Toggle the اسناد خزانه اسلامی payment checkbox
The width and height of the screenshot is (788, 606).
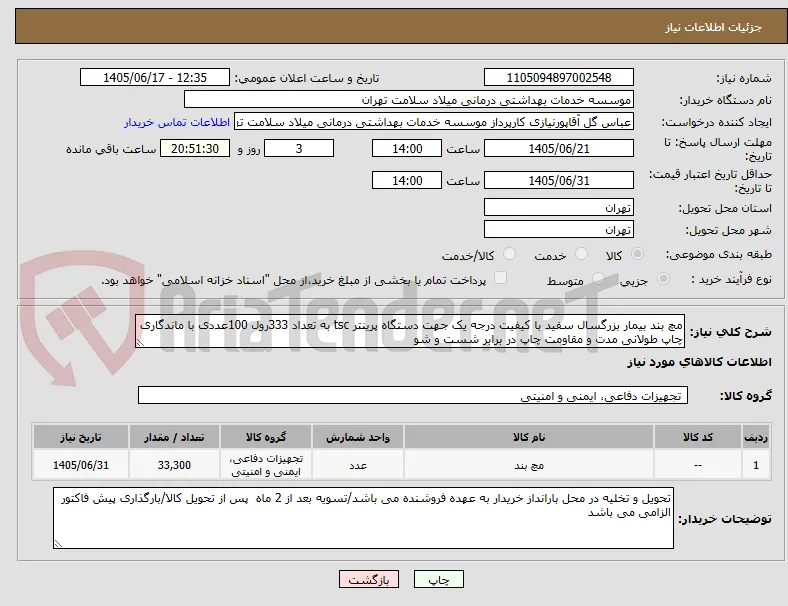pos(500,278)
